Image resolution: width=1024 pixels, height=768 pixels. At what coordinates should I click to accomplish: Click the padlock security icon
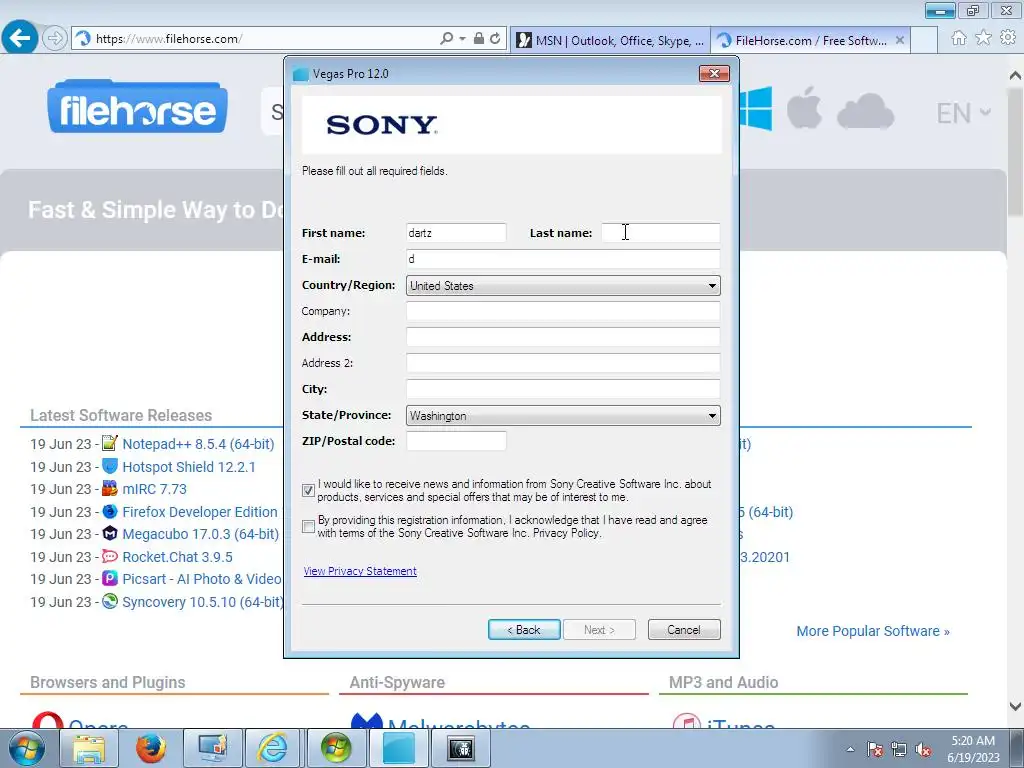(x=479, y=39)
